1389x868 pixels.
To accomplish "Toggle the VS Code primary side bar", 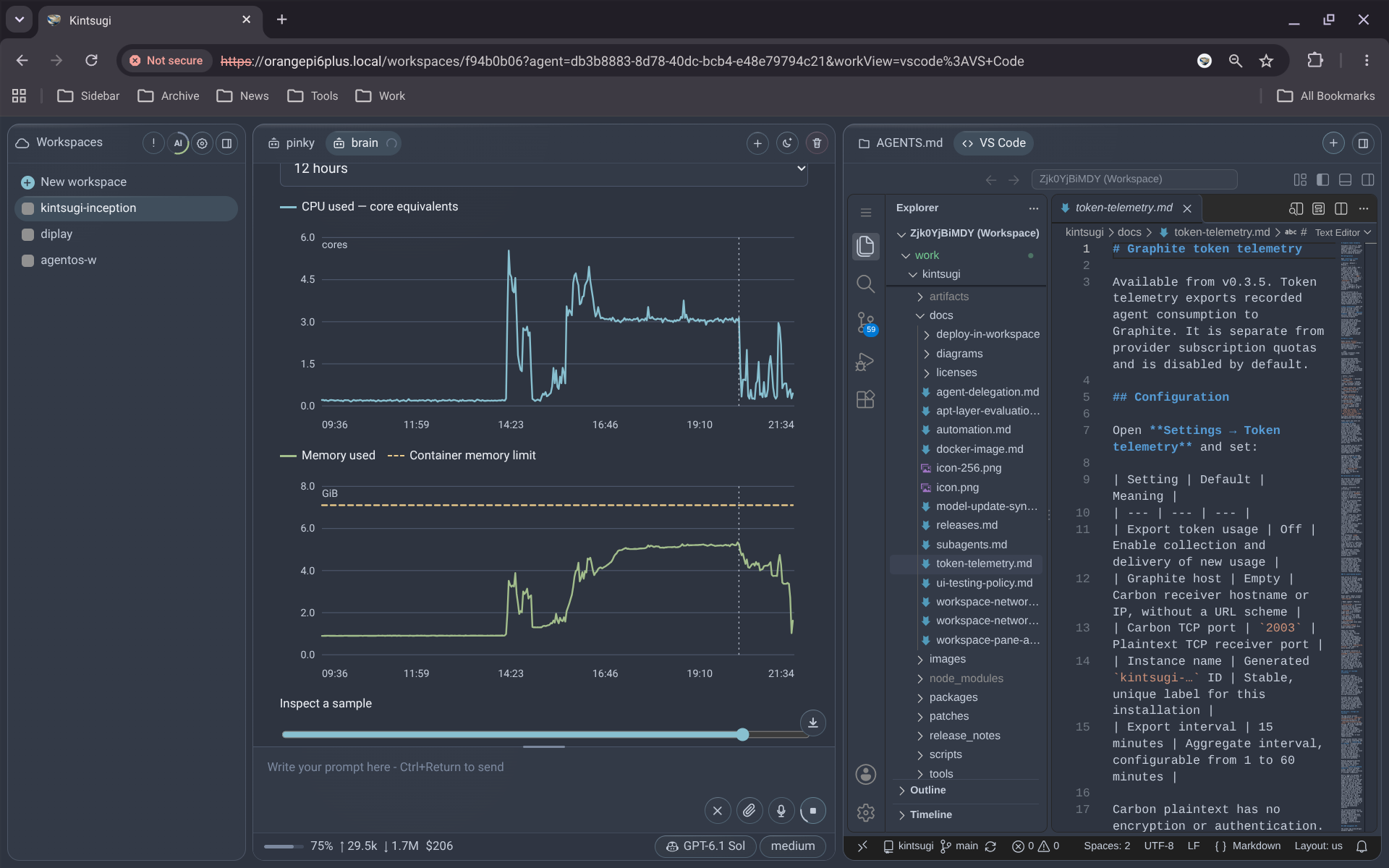I will click(1323, 179).
